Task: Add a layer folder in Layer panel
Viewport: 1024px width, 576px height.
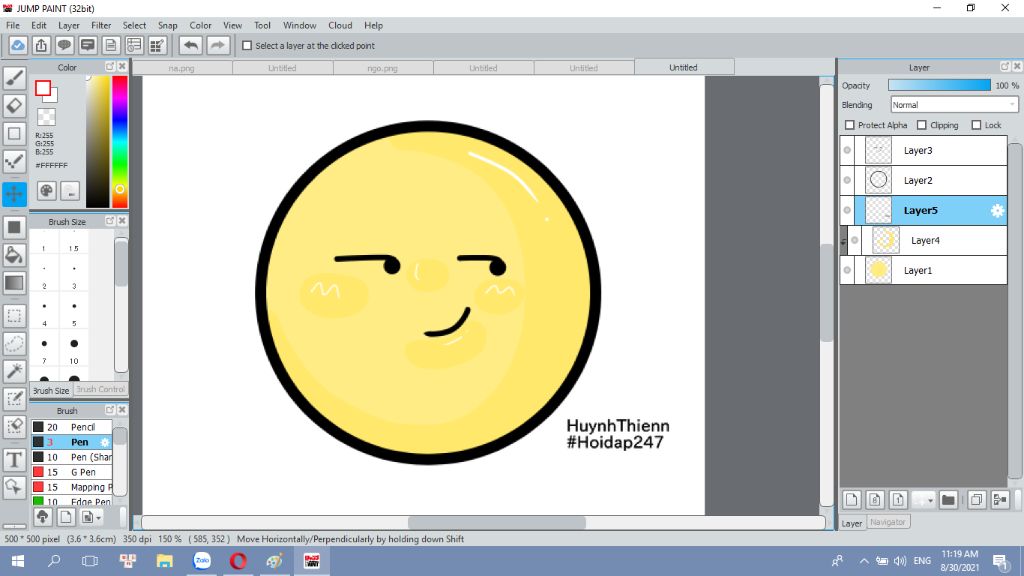Action: point(948,500)
